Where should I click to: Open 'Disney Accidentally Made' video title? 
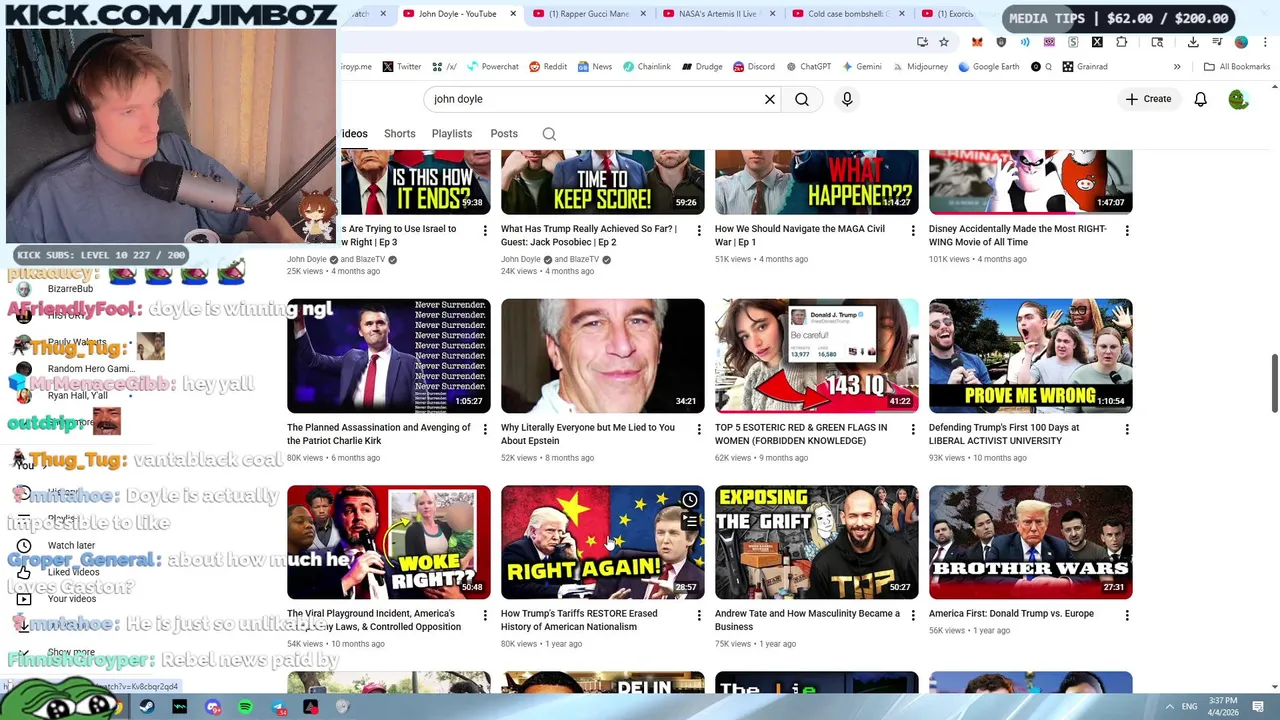pos(1018,235)
